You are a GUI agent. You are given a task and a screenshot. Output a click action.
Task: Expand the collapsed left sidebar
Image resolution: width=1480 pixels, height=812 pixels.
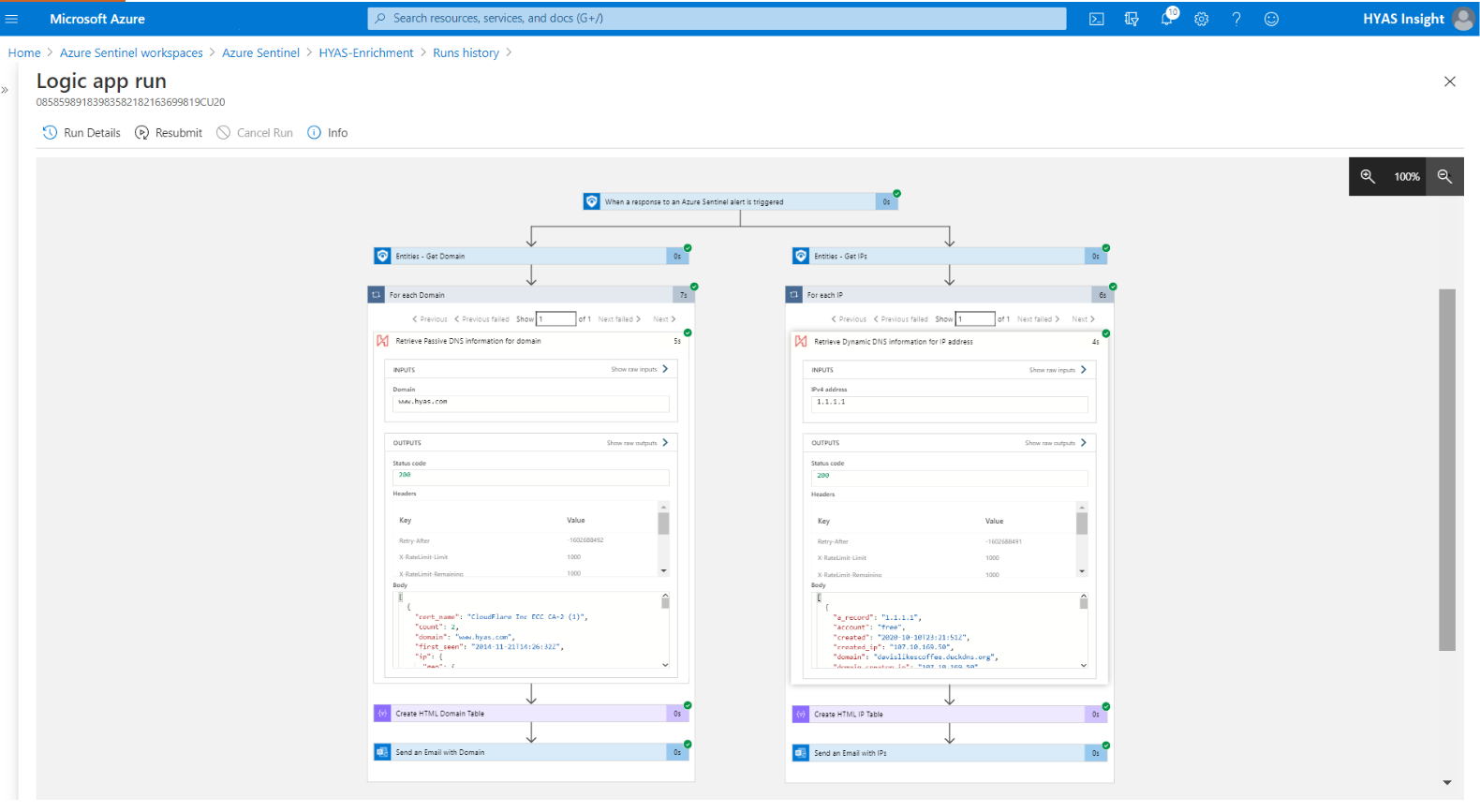pos(5,90)
